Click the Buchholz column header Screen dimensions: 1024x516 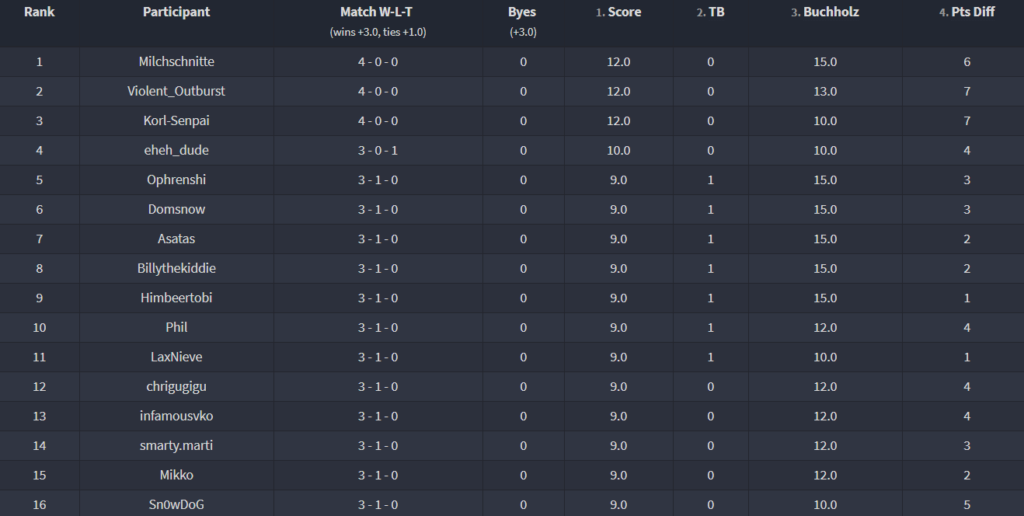[x=830, y=13]
